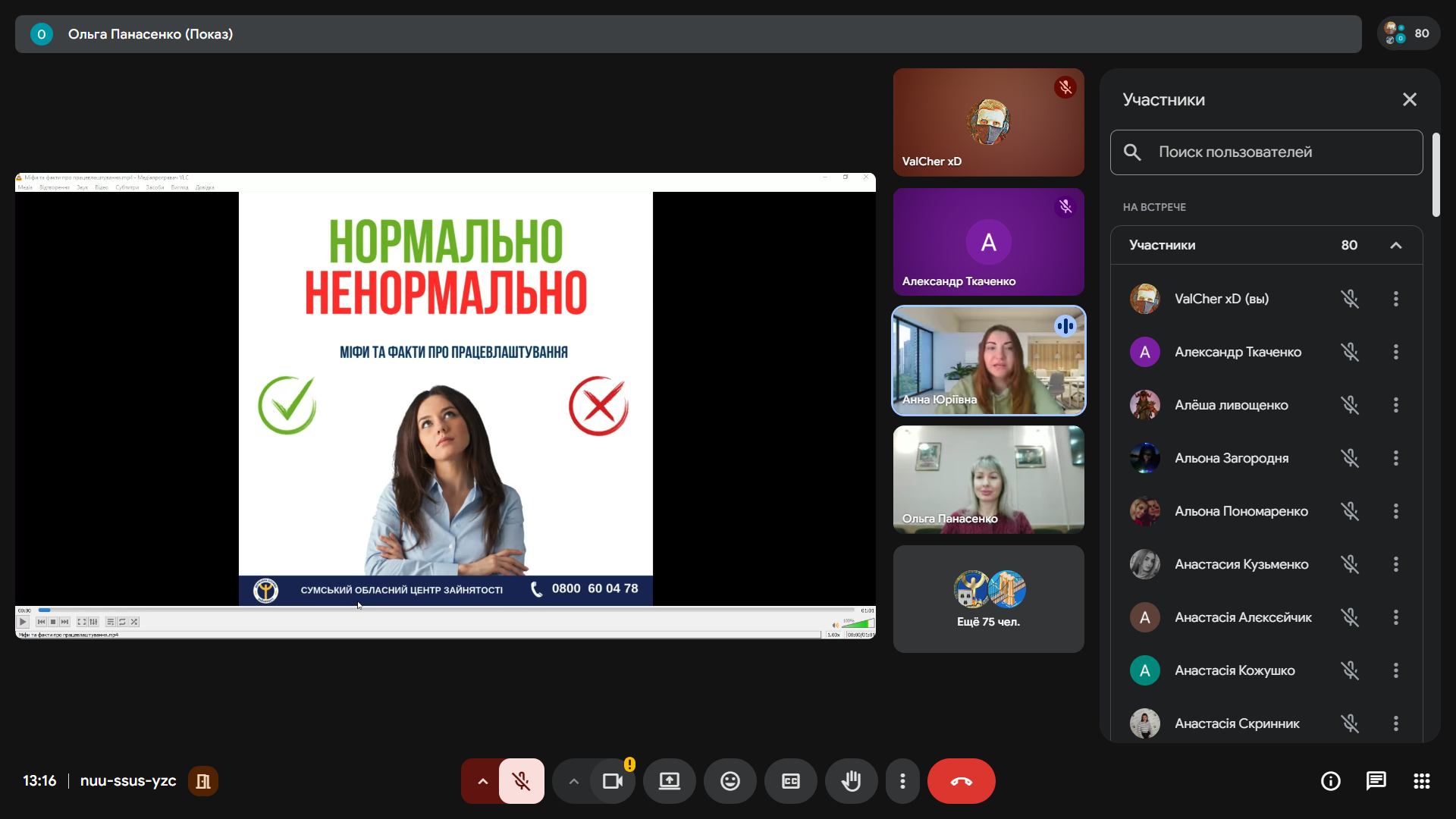Close the Участники side panel
This screenshot has height=819, width=1456.
click(x=1409, y=99)
